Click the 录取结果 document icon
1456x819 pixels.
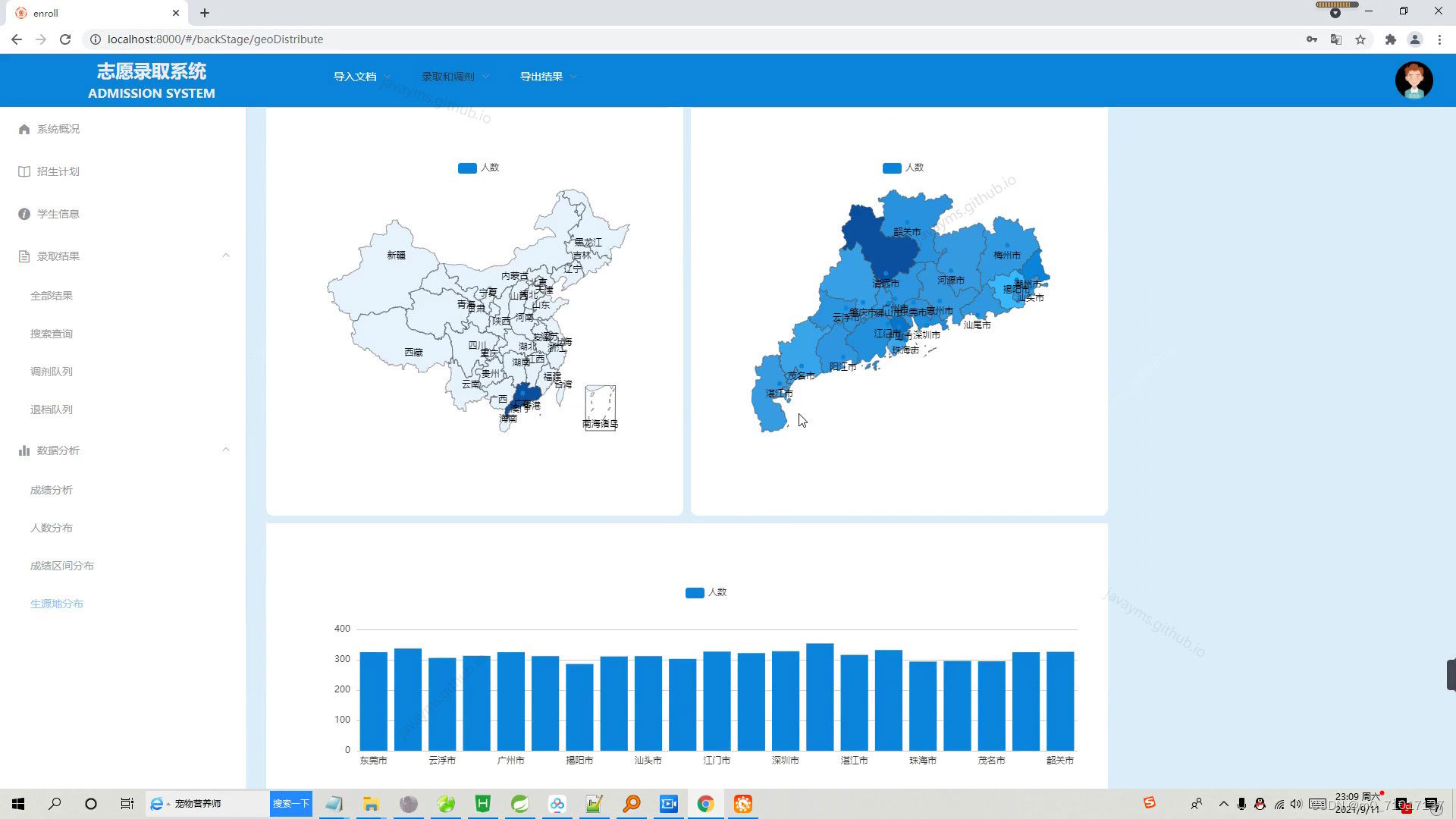24,256
